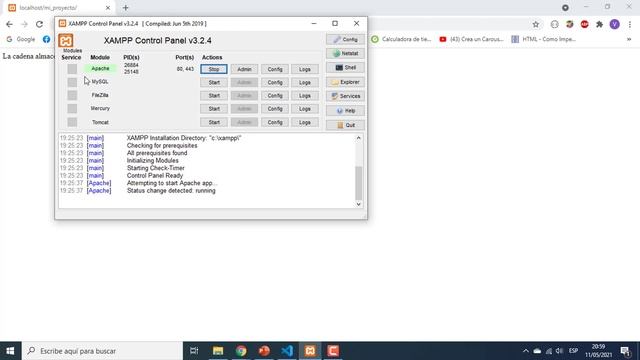Open the Google bookmark

[x=21, y=39]
